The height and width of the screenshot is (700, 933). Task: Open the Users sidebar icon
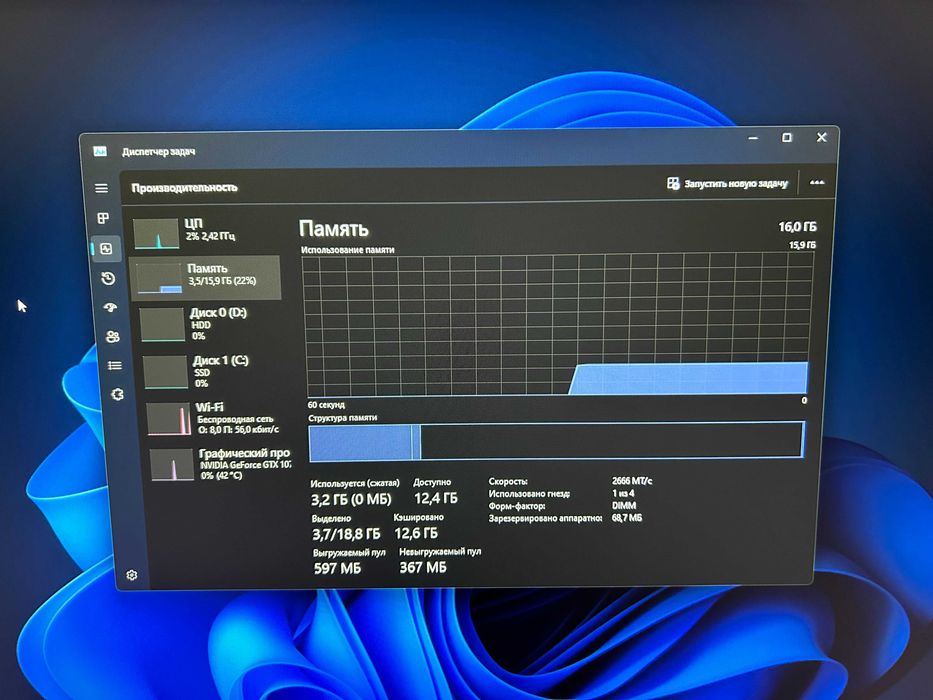112,337
